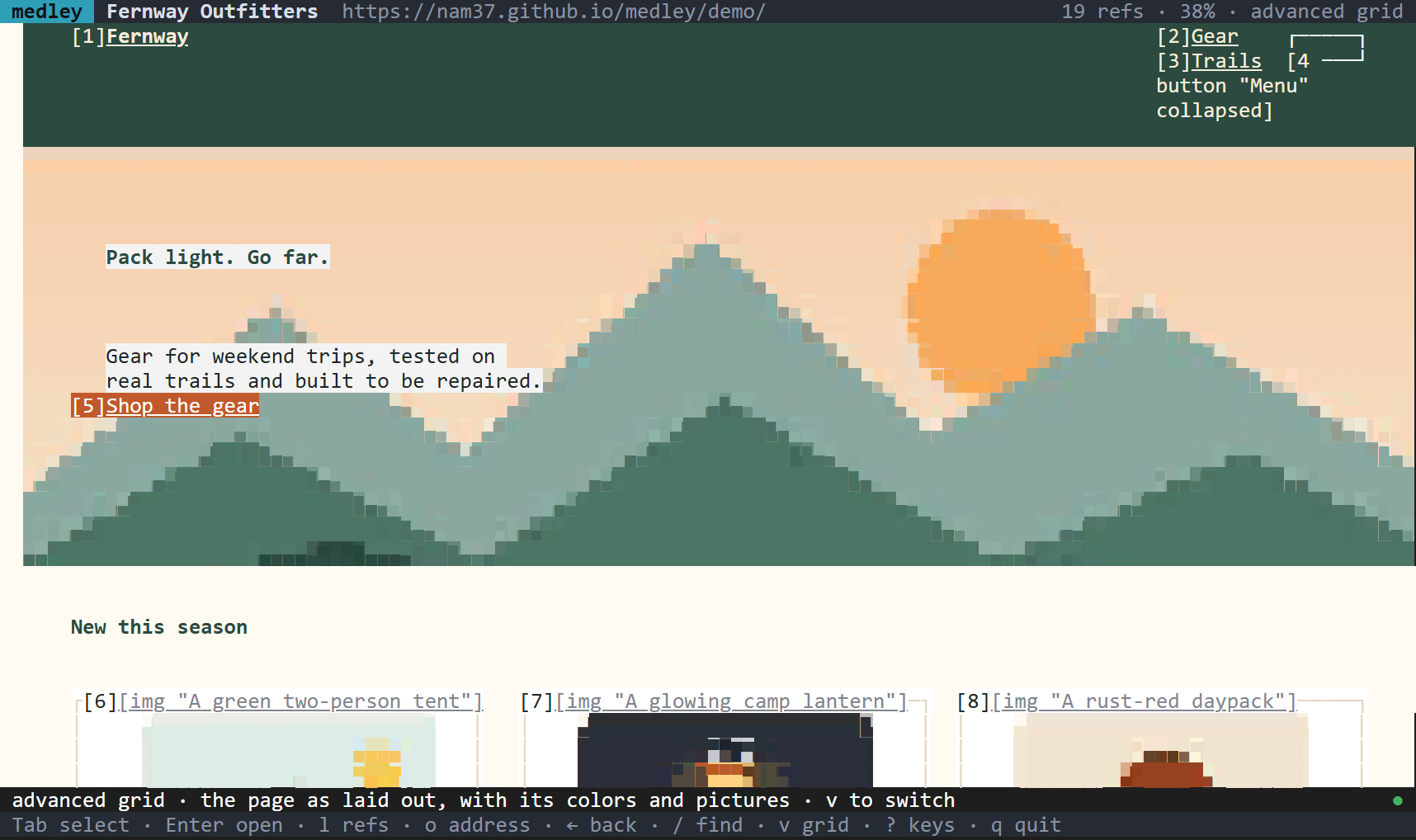Click the v to switch message

coord(890,800)
